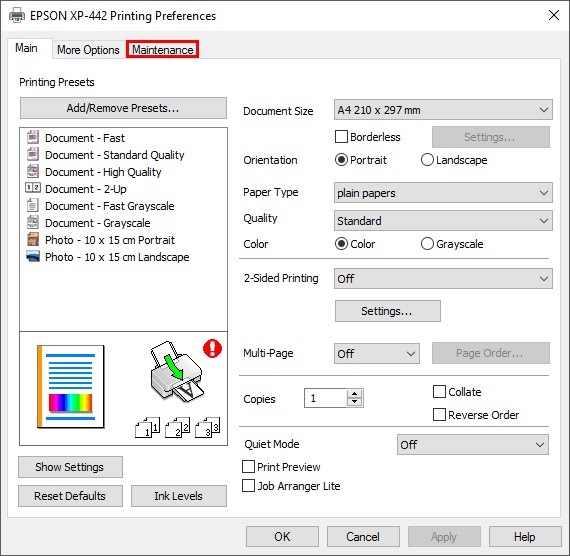Pick the Photo - 10 x 15 cm Portrait icon
570x556 pixels.
pos(33,239)
